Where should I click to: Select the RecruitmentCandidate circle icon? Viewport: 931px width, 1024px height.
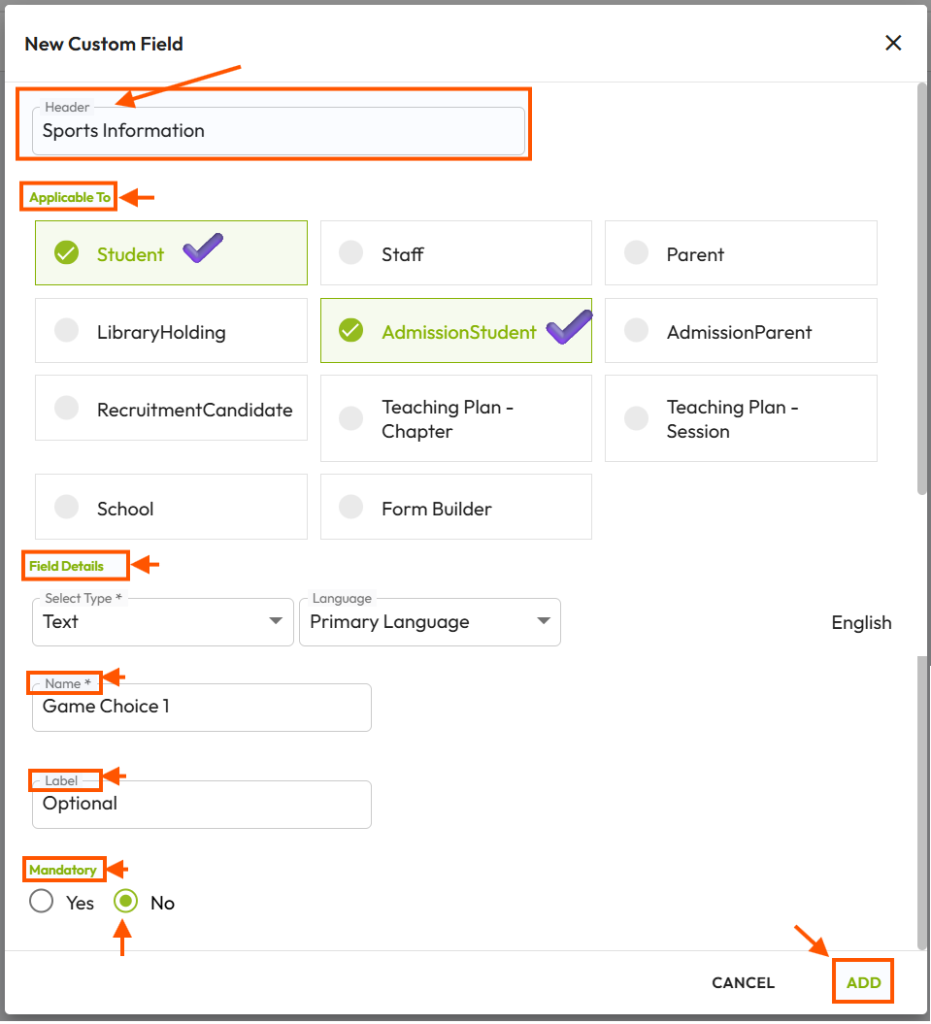[x=67, y=408]
